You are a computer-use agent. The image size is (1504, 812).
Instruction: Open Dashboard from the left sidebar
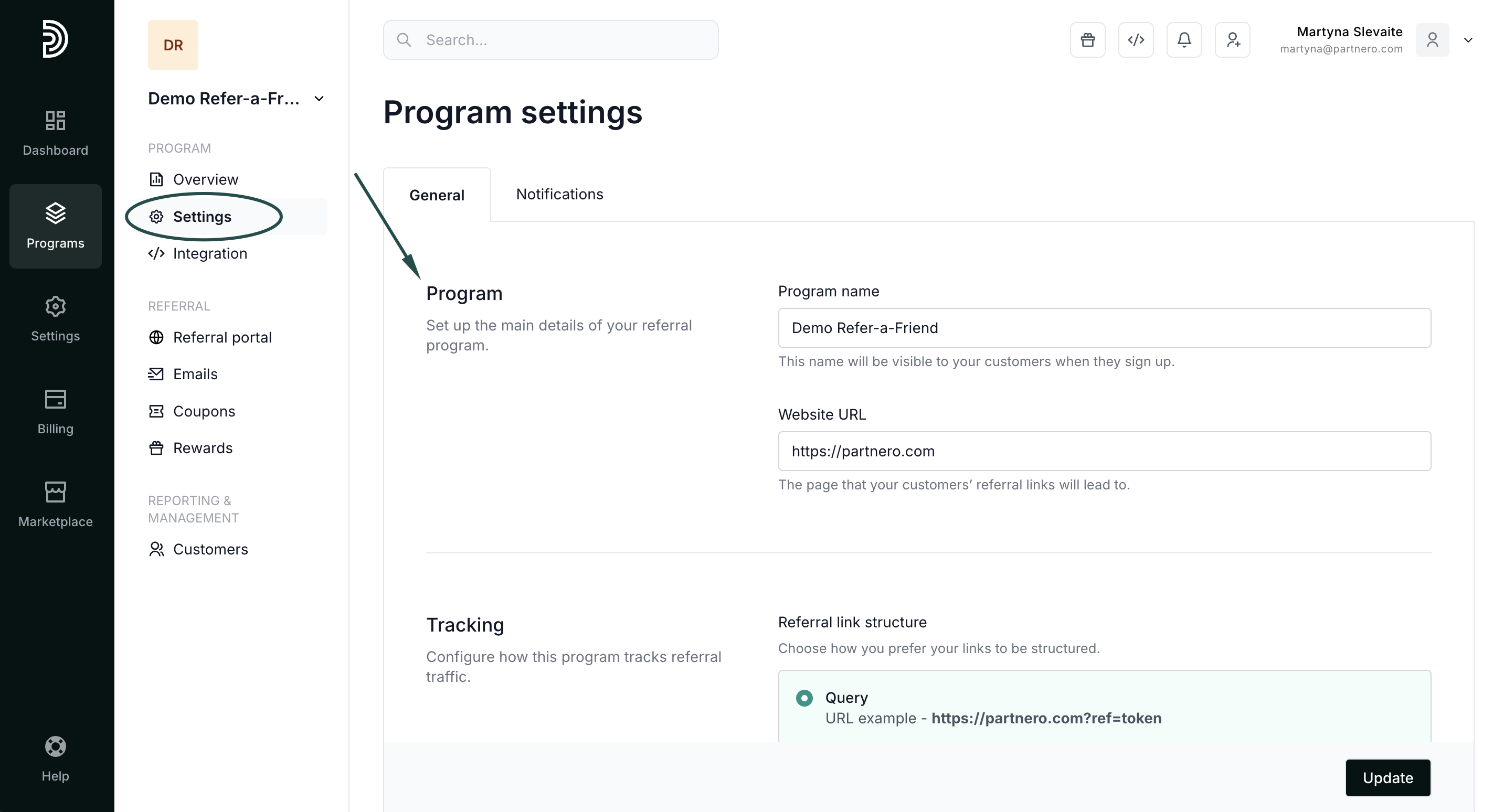pyautogui.click(x=56, y=133)
